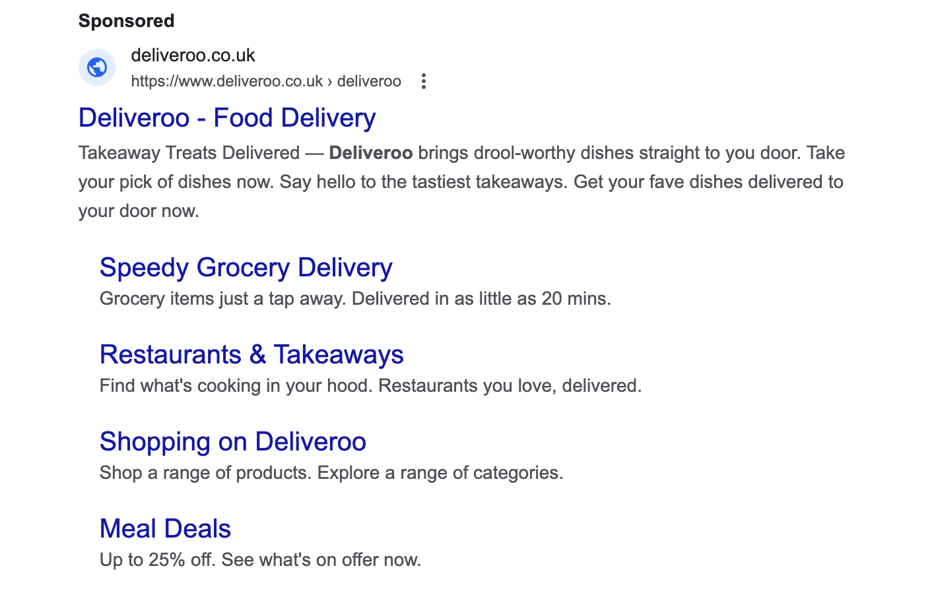The image size is (936, 591).
Task: Open the Meal Deals sitelink
Action: [164, 528]
